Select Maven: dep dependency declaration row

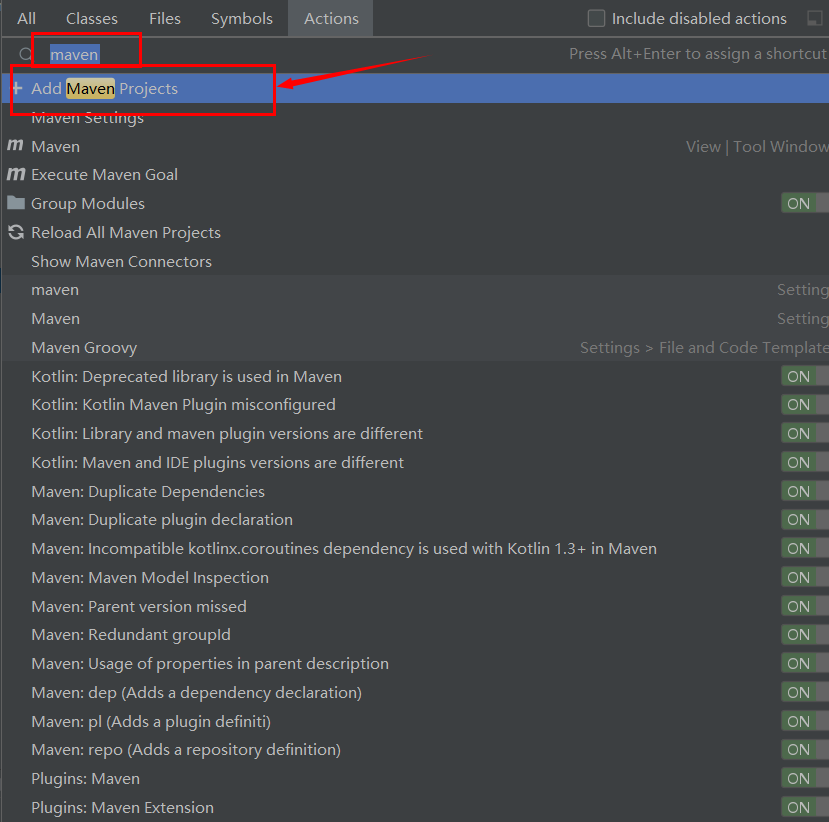click(415, 692)
